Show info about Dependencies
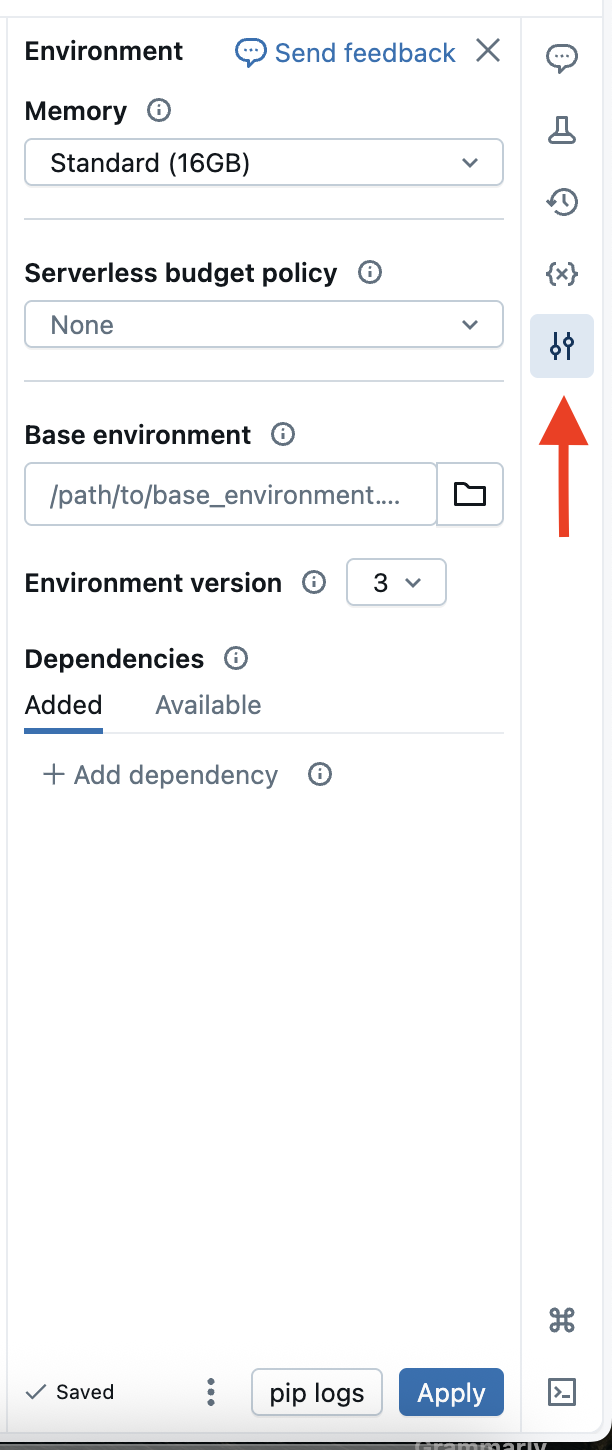The height and width of the screenshot is (1450, 612). click(x=236, y=658)
